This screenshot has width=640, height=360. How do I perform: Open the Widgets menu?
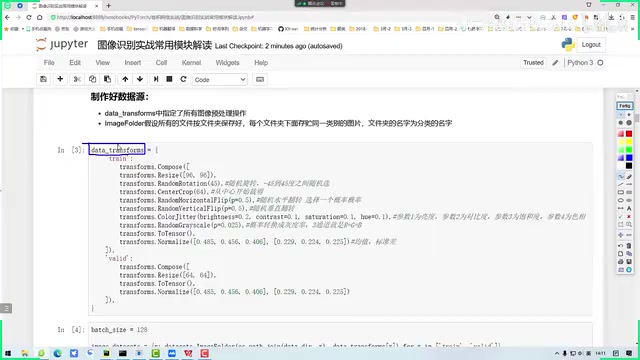[x=227, y=63]
